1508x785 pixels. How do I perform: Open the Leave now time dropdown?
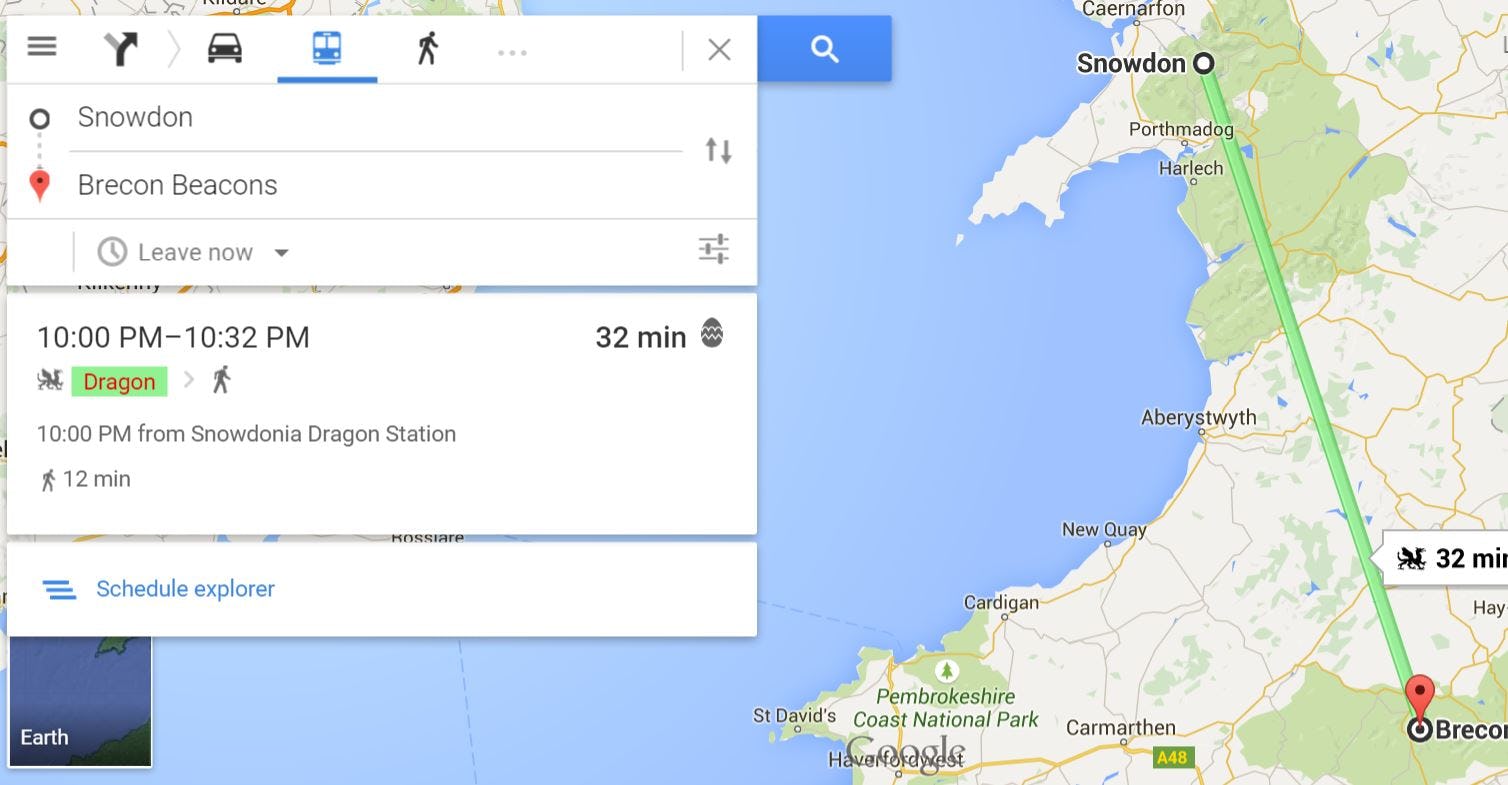click(x=194, y=252)
